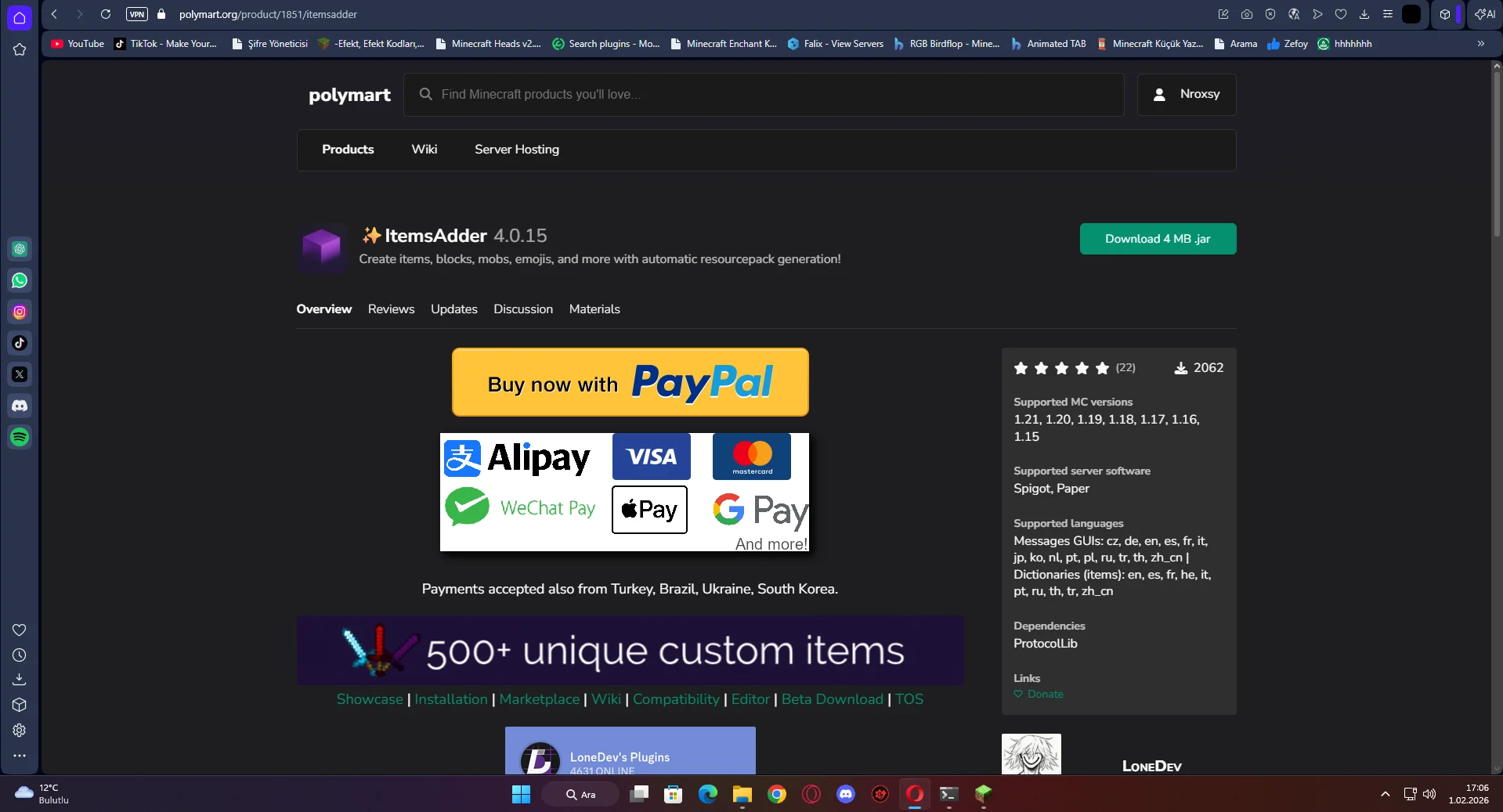
Task: Switch to the Materials tab
Action: pyautogui.click(x=594, y=309)
